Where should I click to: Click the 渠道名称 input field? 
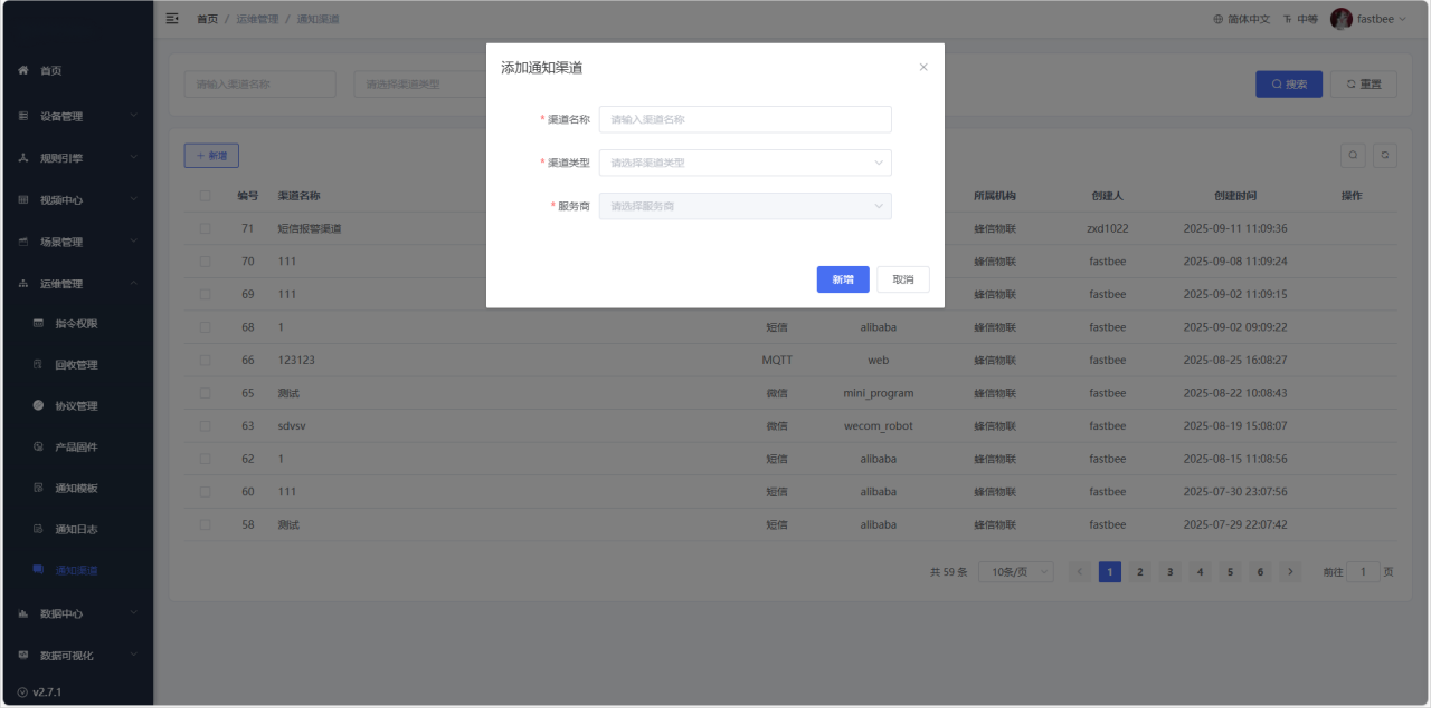click(744, 120)
